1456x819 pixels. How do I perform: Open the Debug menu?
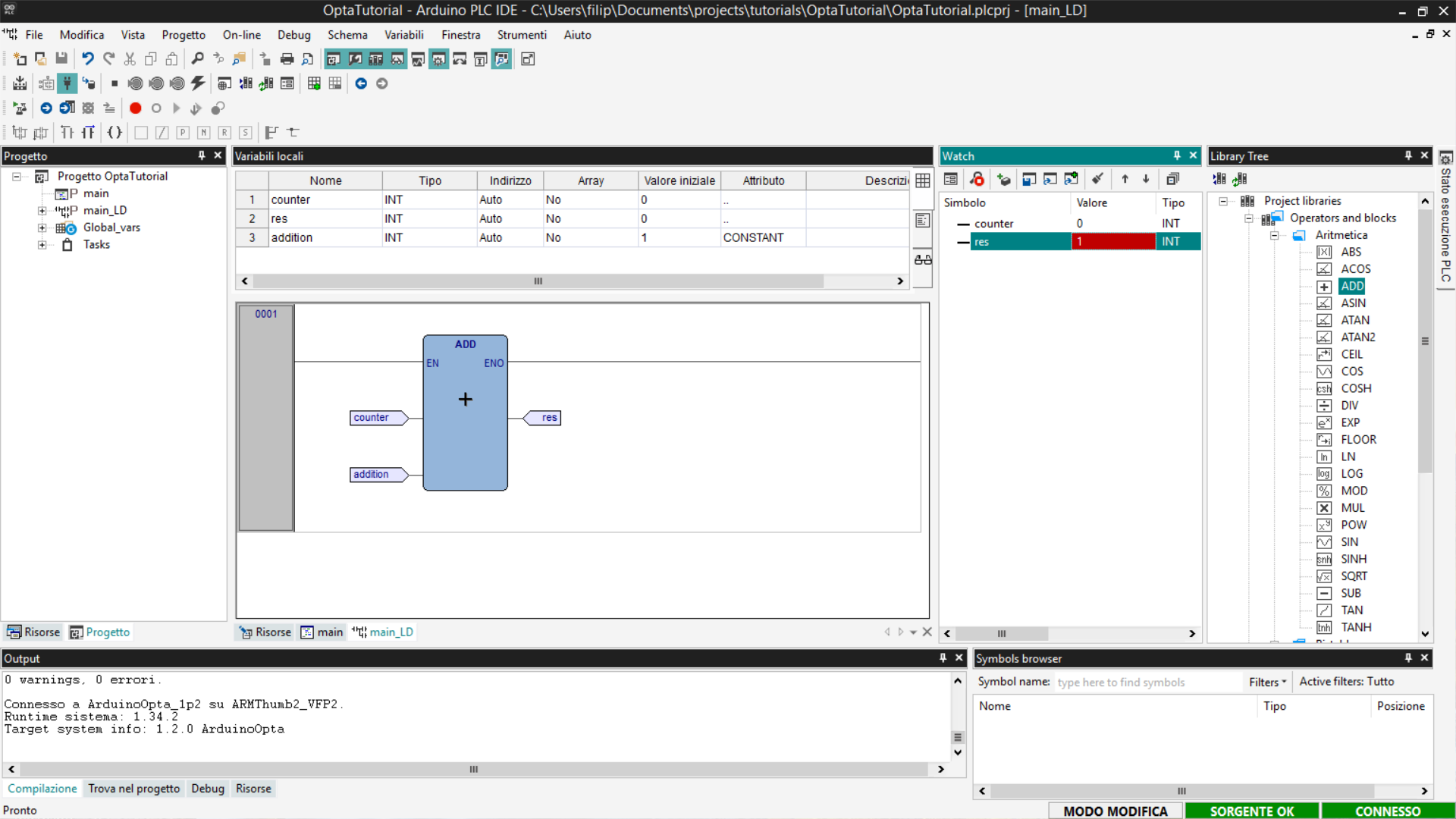pos(293,35)
